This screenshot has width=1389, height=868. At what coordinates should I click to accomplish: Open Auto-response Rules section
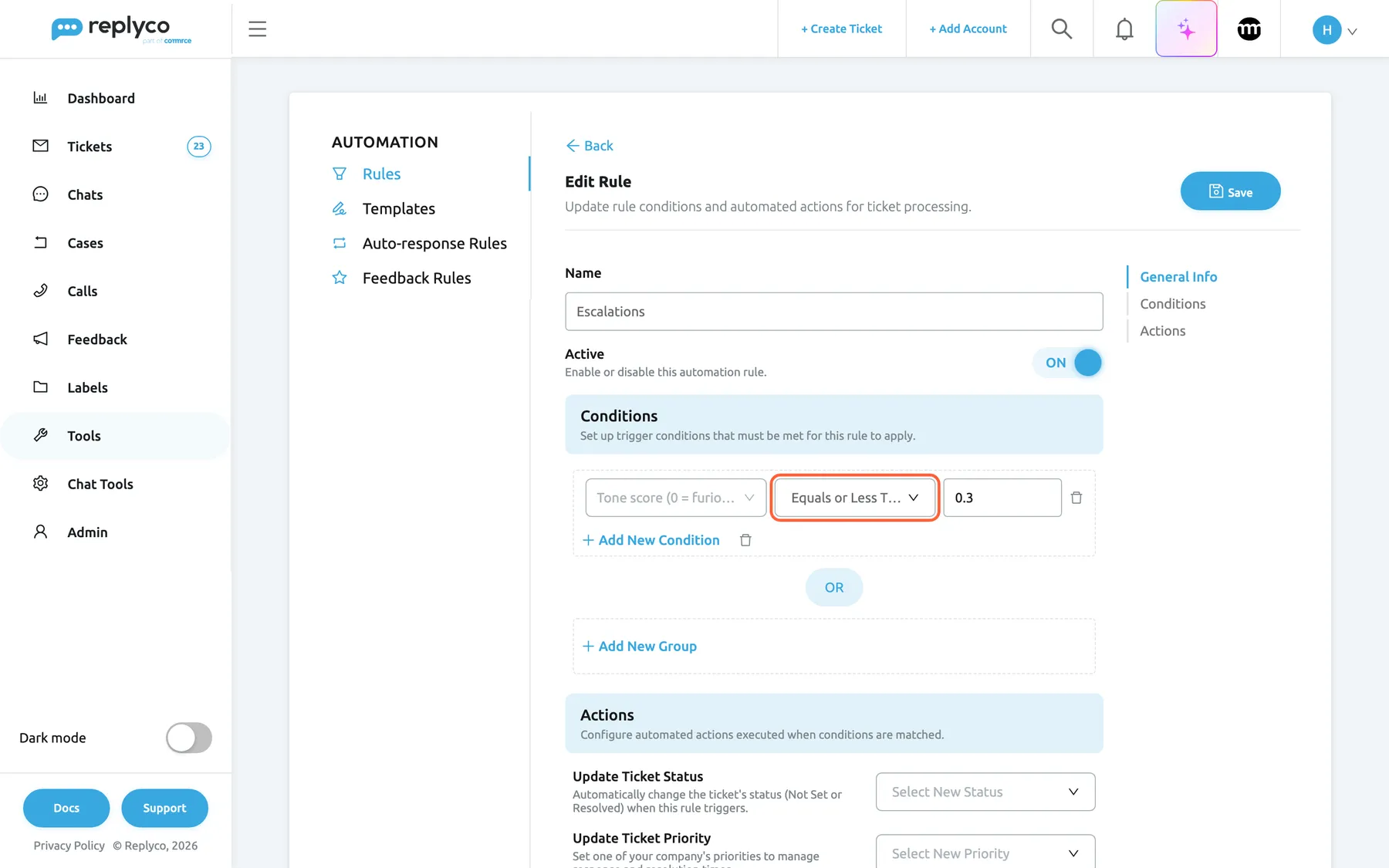tap(434, 243)
